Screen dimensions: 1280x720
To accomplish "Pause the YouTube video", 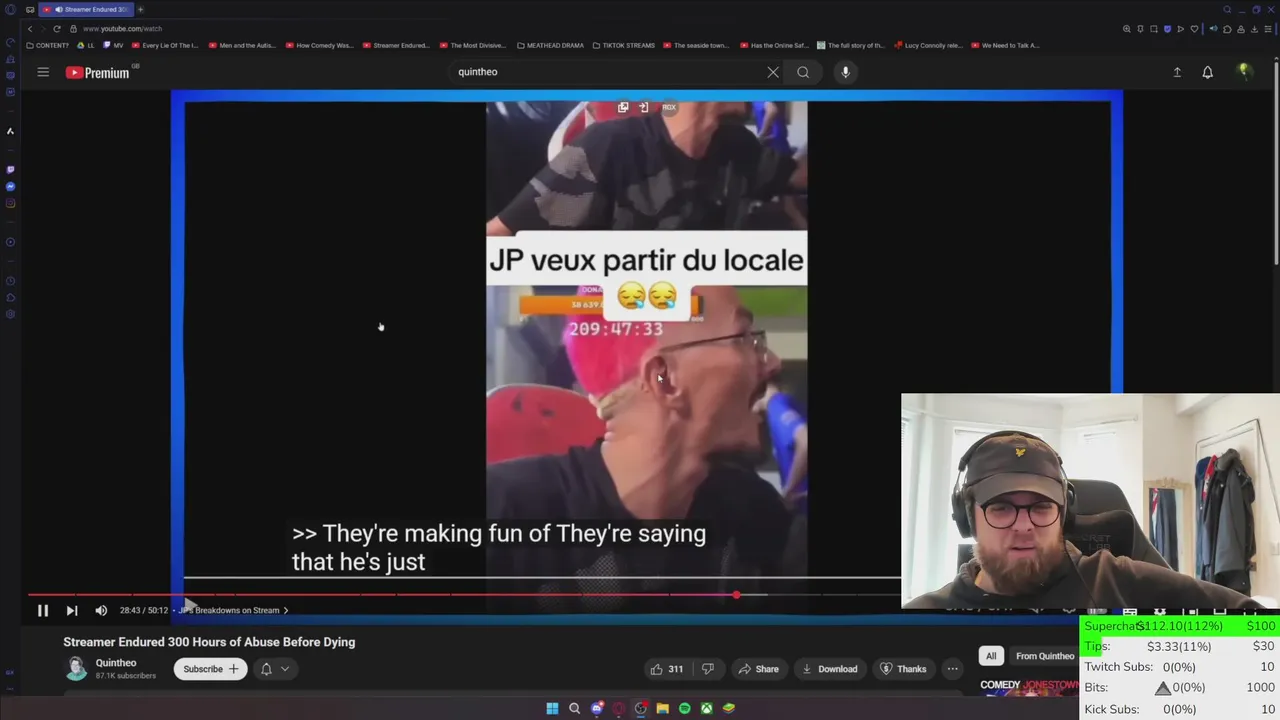I will 43,610.
